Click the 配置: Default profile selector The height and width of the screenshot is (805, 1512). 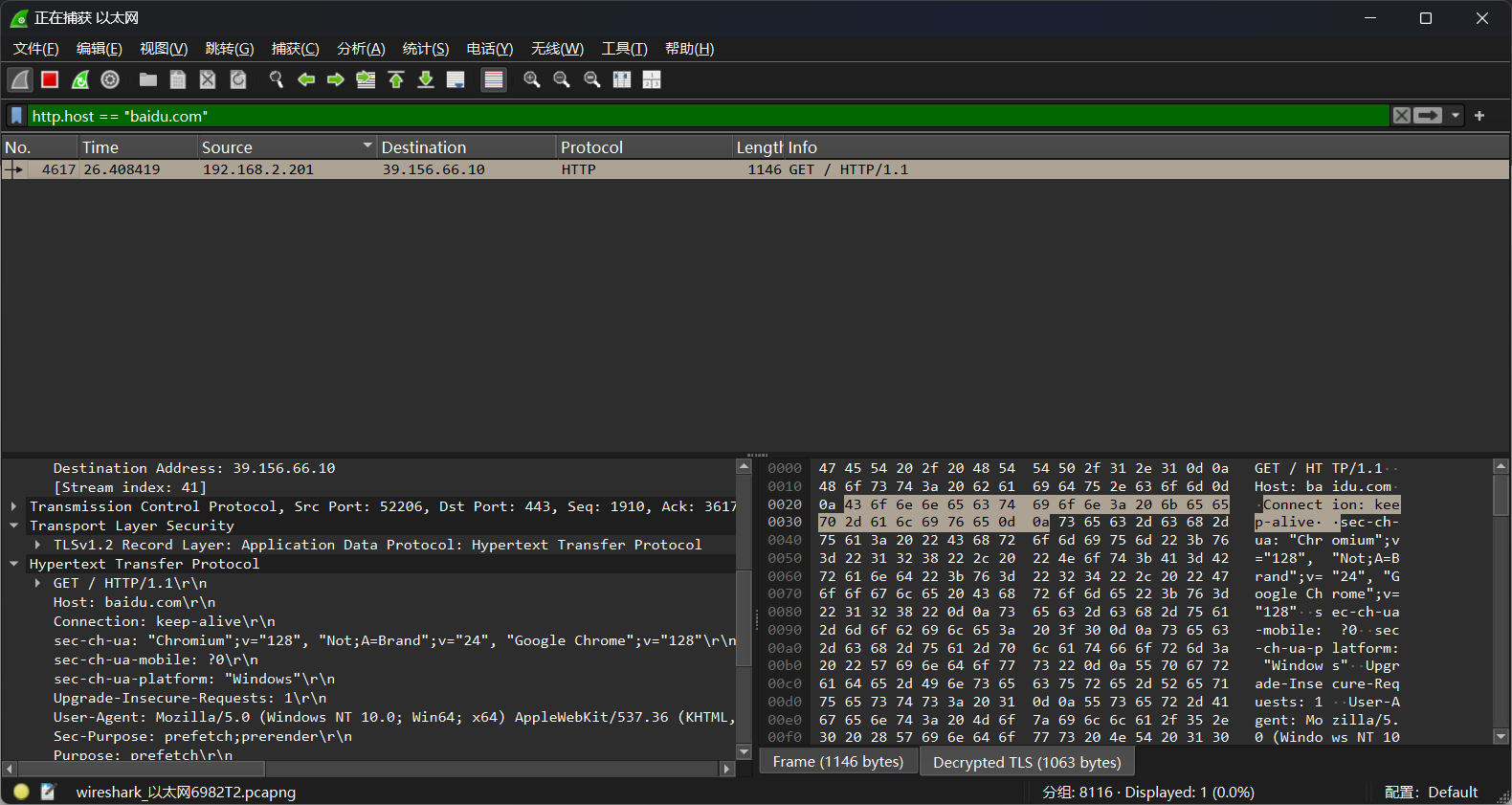(1431, 792)
